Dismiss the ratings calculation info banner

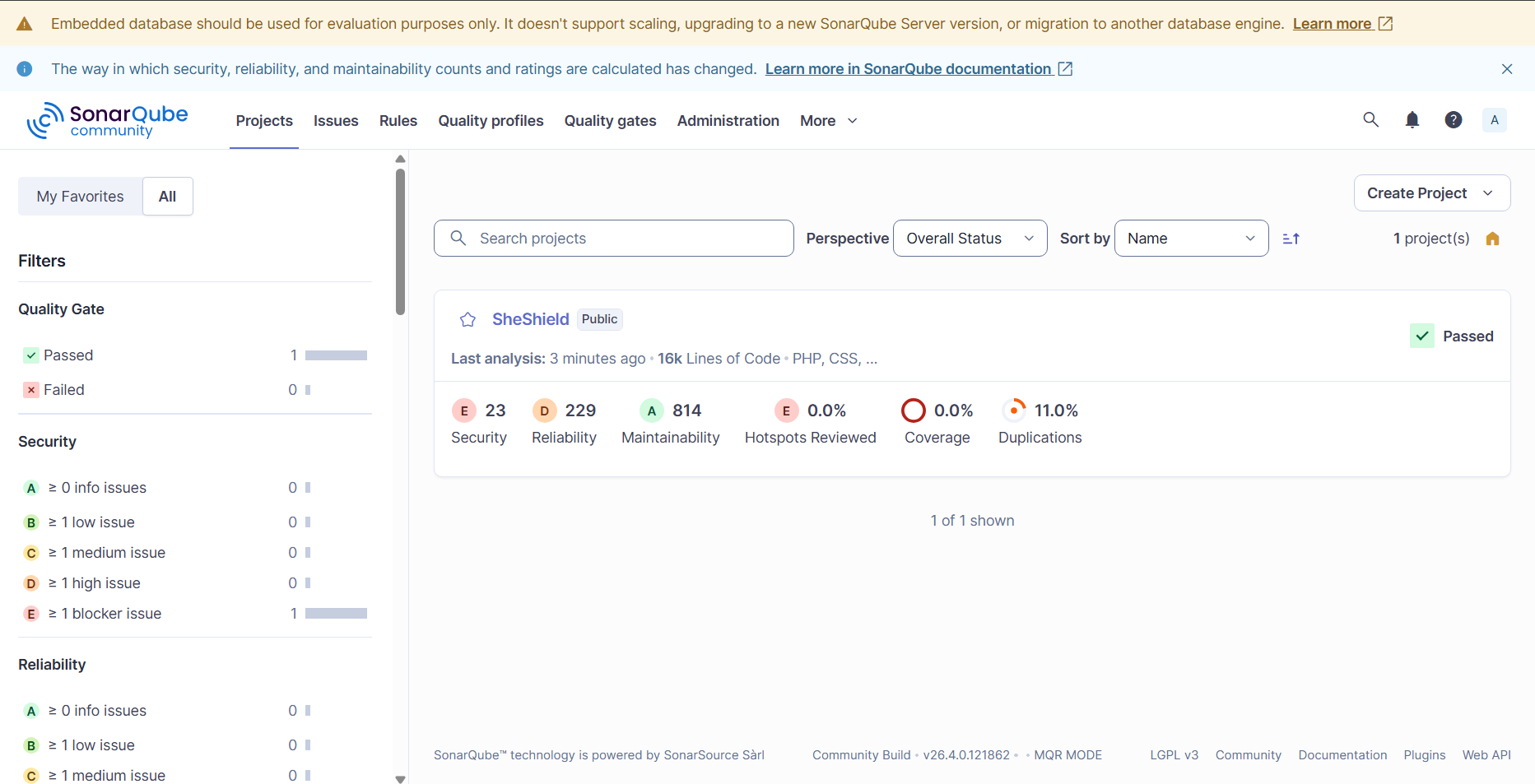(1507, 69)
